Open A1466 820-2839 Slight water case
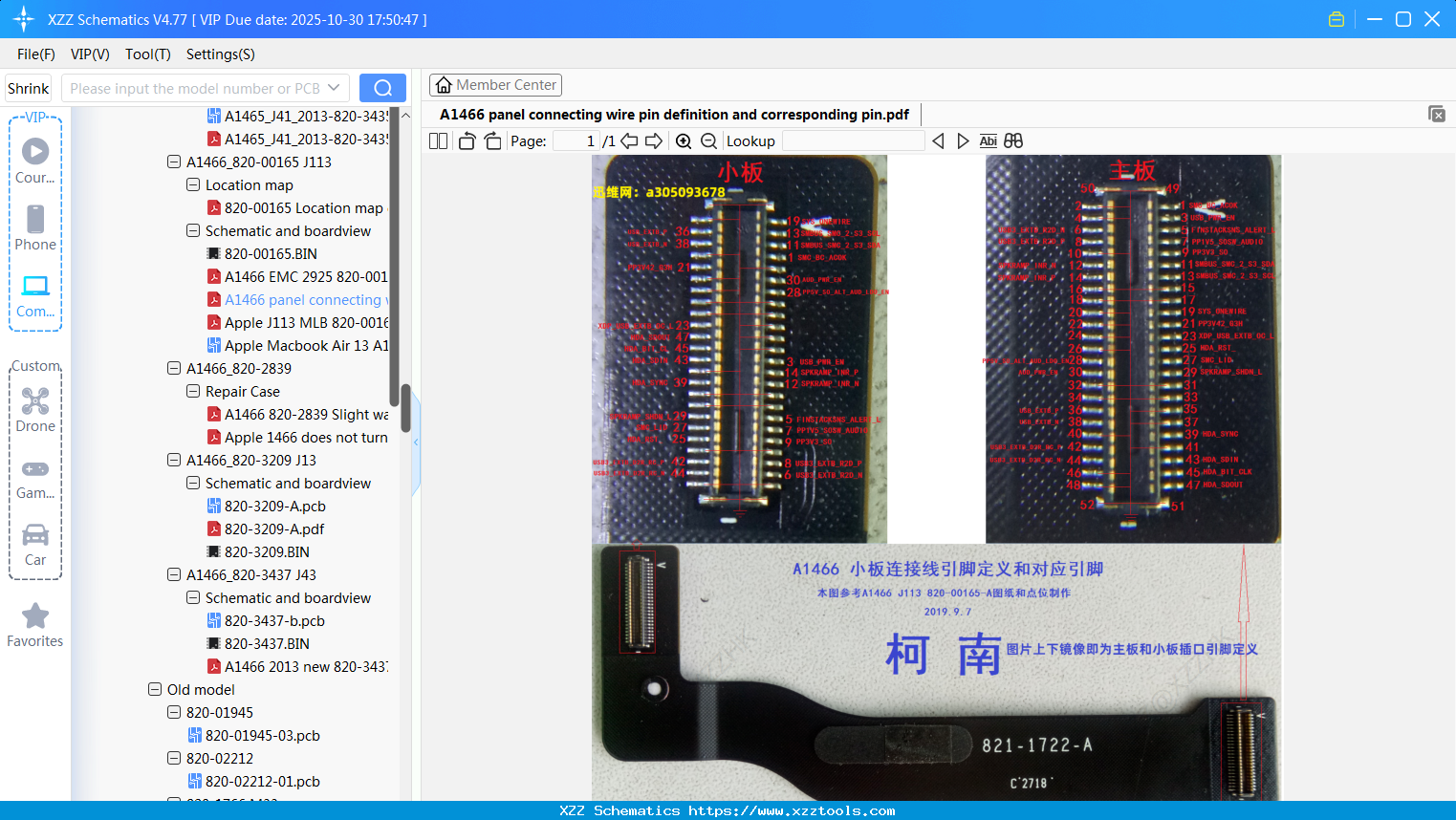 click(x=297, y=415)
